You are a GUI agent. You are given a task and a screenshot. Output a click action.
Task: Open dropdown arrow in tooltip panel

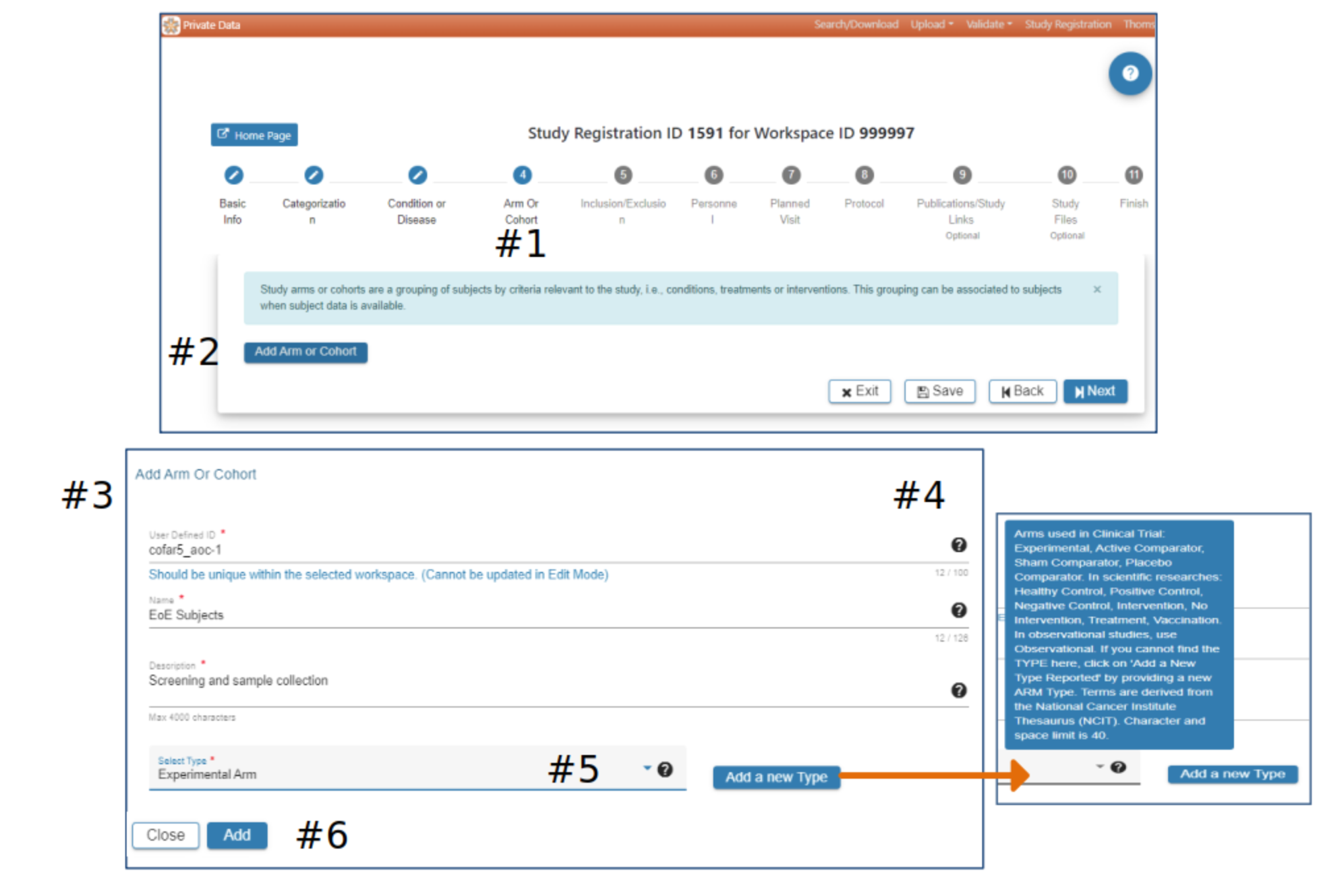(1100, 766)
